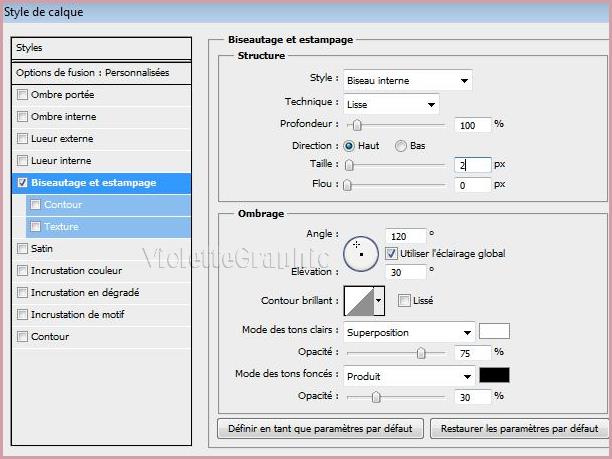Click the white highlight color swatch
The width and height of the screenshot is (612, 459).
point(494,332)
